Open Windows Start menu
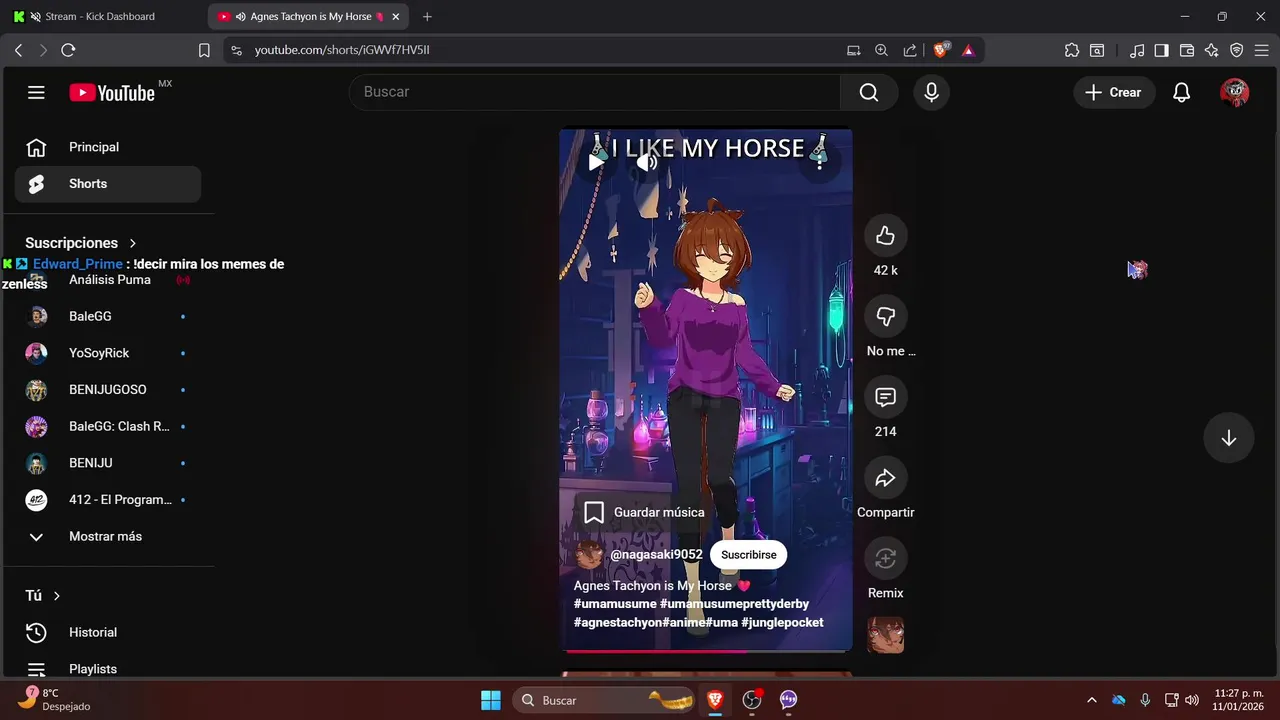Screen dimensions: 1280x720 (x=491, y=700)
